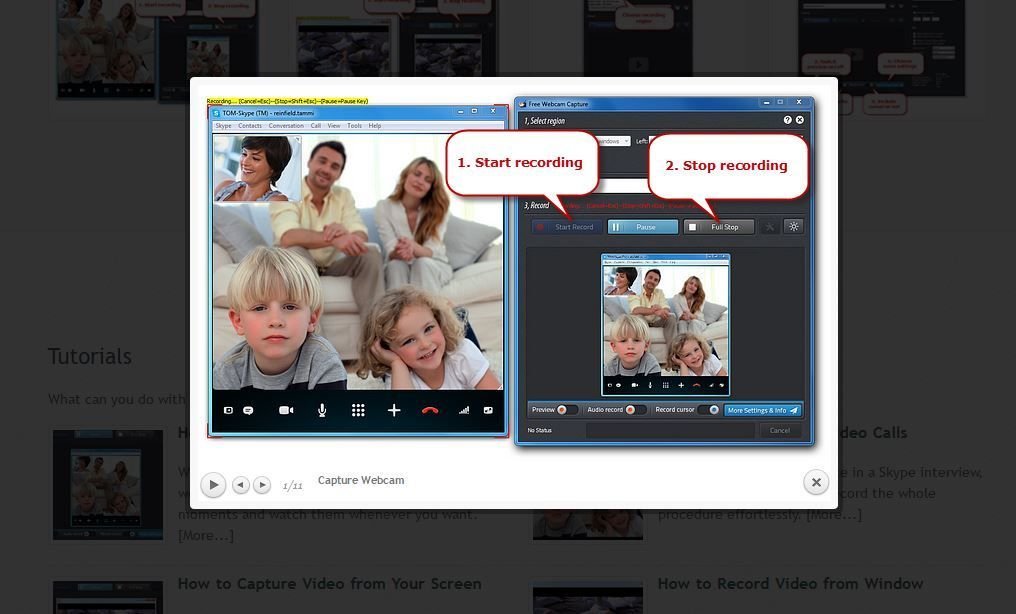Open the Conversation menu in Skype
Image resolution: width=1016 pixels, height=614 pixels.
click(286, 126)
